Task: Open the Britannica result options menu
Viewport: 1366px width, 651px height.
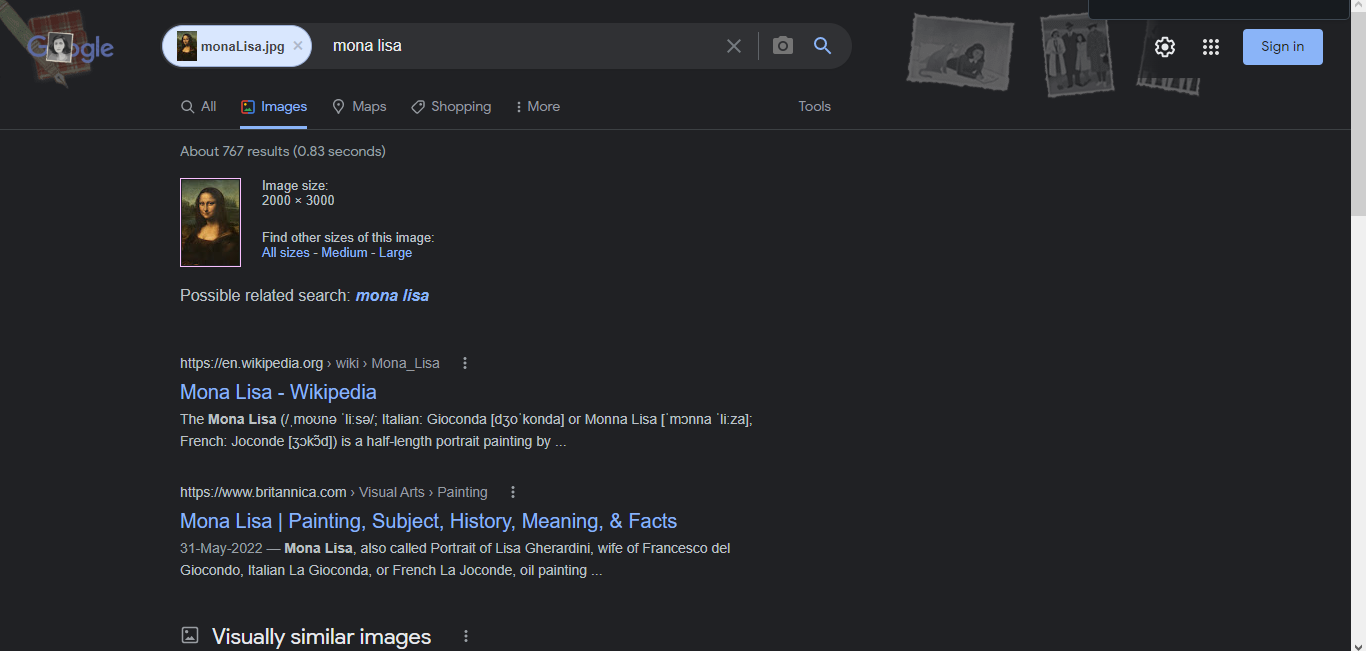Action: [x=513, y=492]
